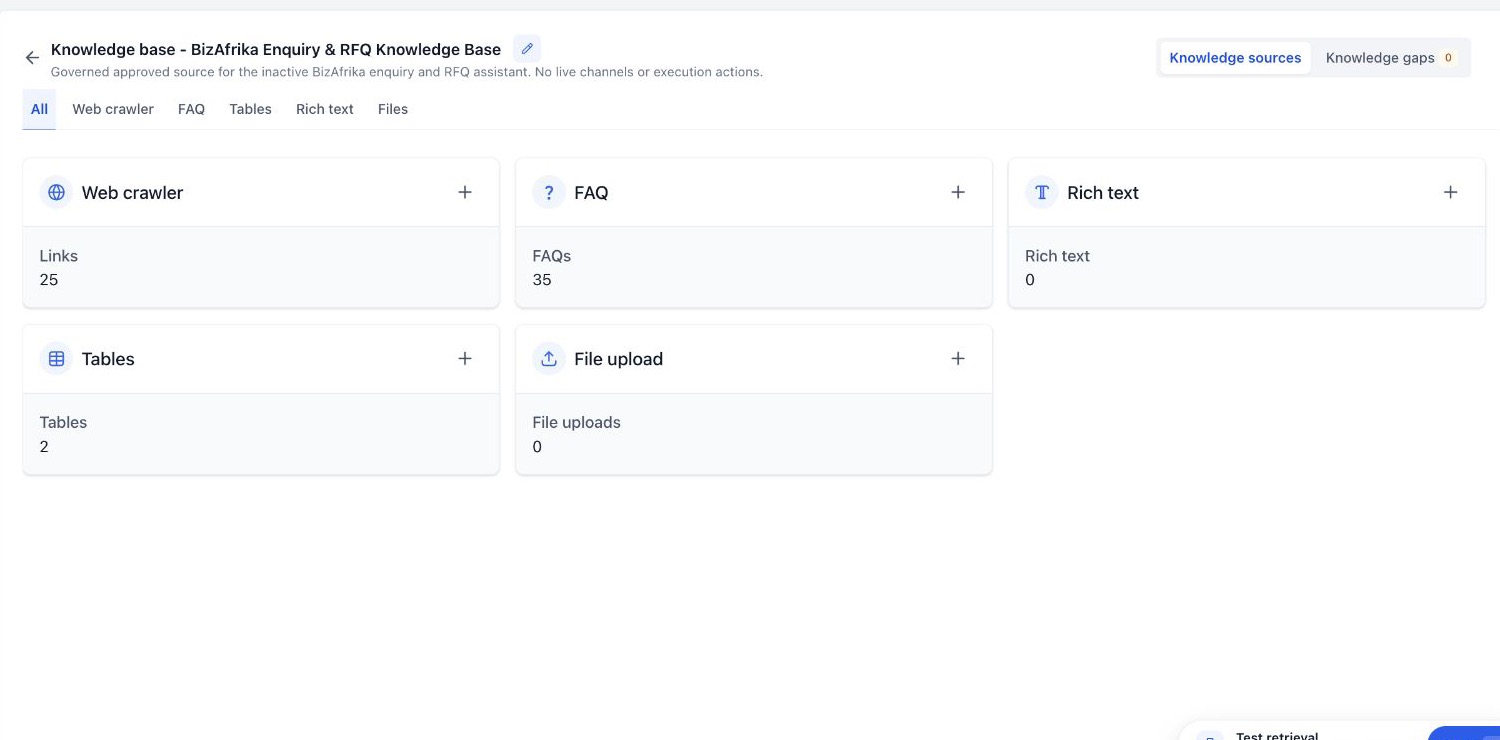Switch to the Files tab
This screenshot has width=1500, height=740.
pyautogui.click(x=393, y=109)
